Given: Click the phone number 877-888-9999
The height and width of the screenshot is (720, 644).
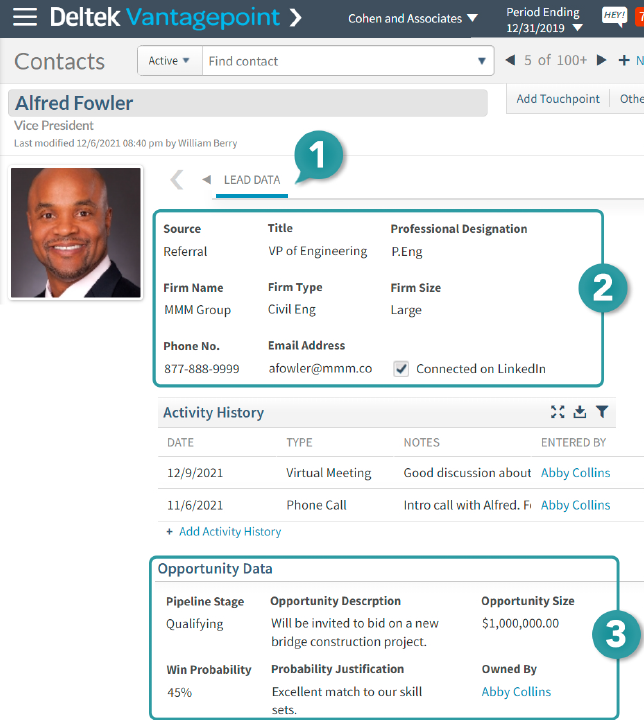Looking at the screenshot, I should click(x=202, y=369).
